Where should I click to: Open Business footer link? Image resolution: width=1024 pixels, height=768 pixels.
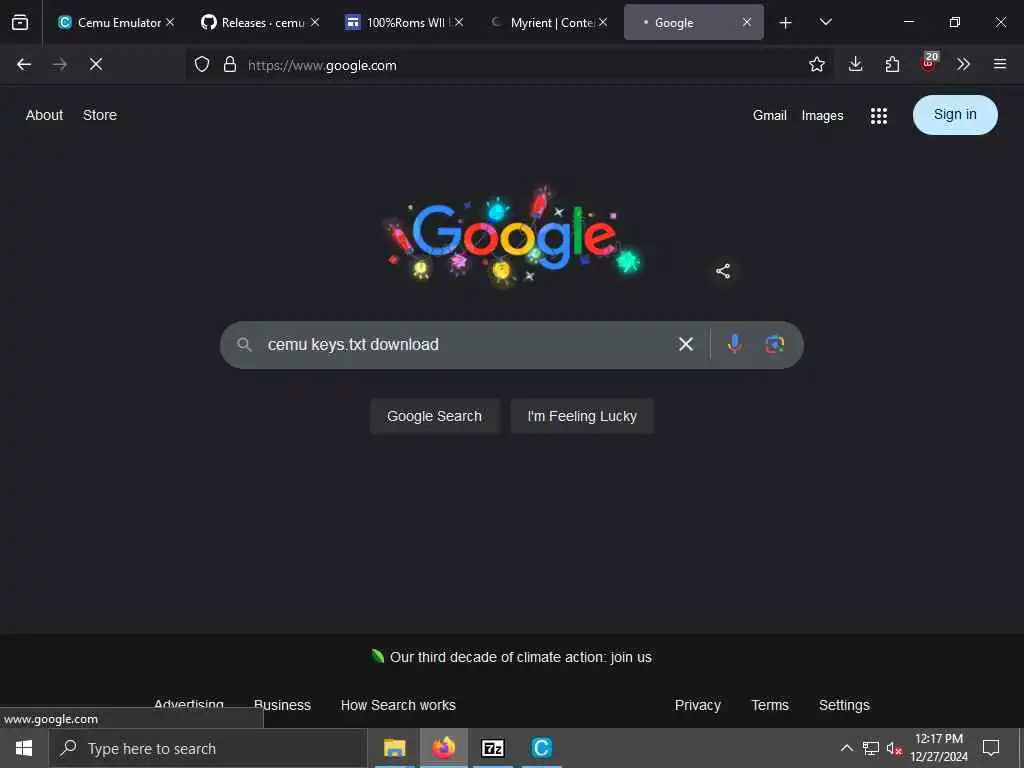tap(282, 705)
